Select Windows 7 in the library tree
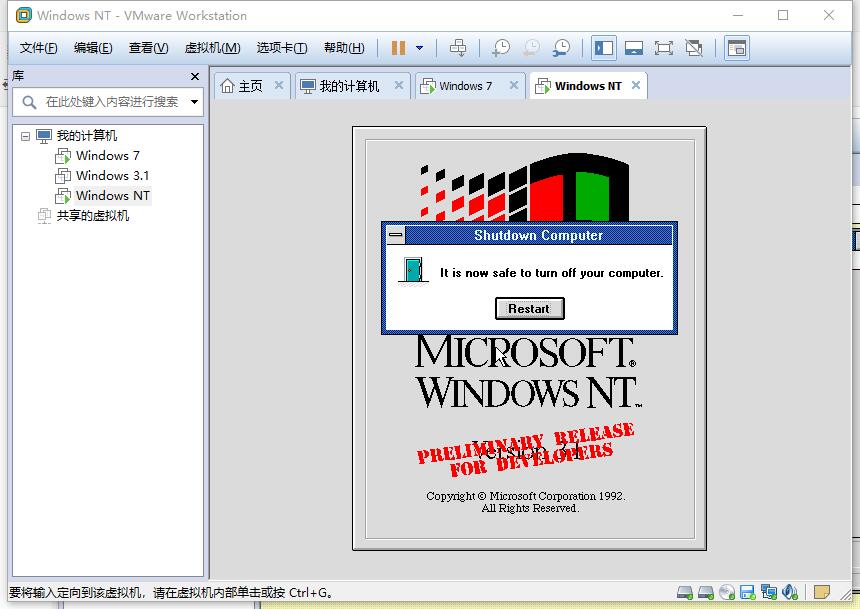This screenshot has height=609, width=860. [x=108, y=156]
